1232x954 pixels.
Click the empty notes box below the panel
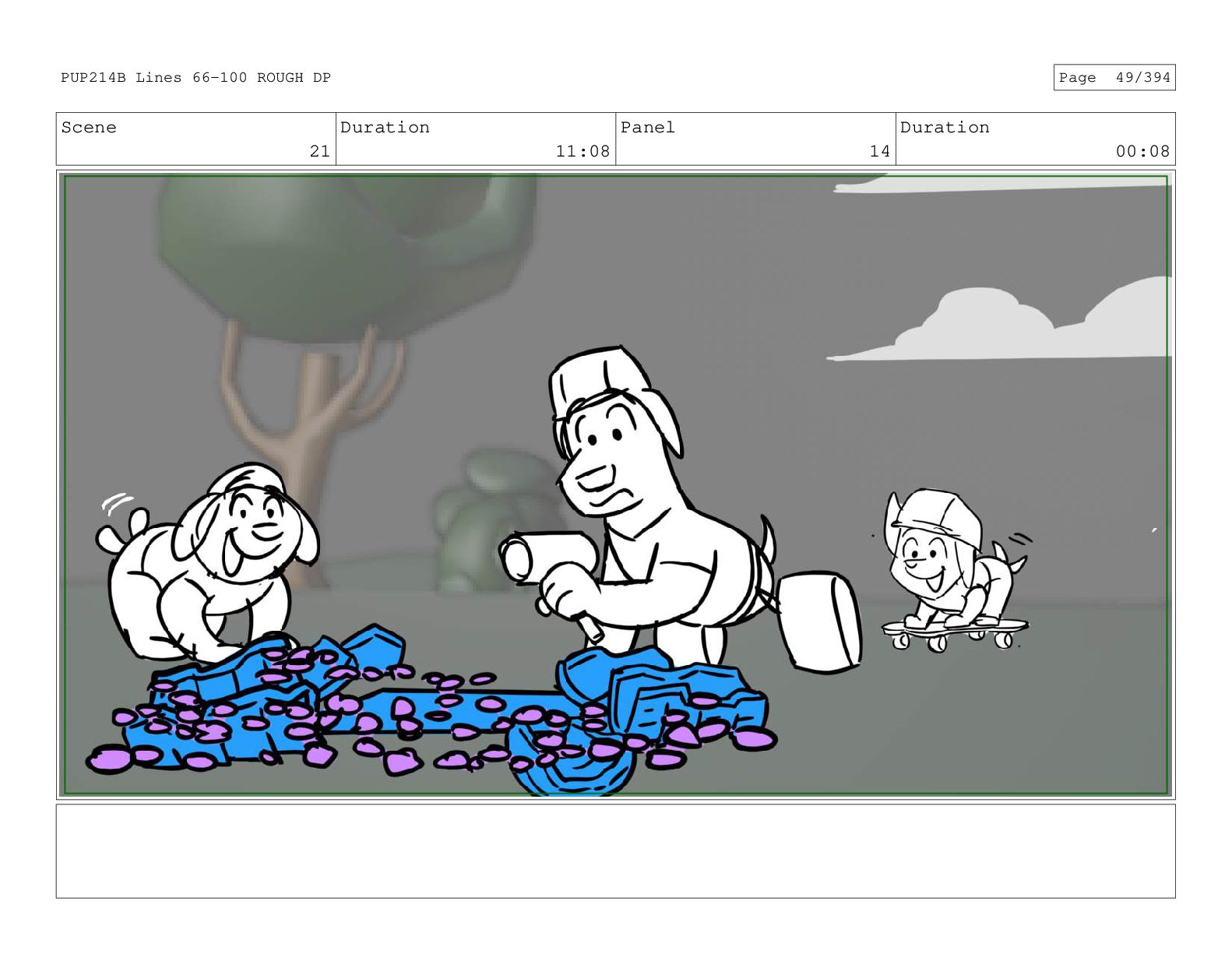[x=615, y=851]
